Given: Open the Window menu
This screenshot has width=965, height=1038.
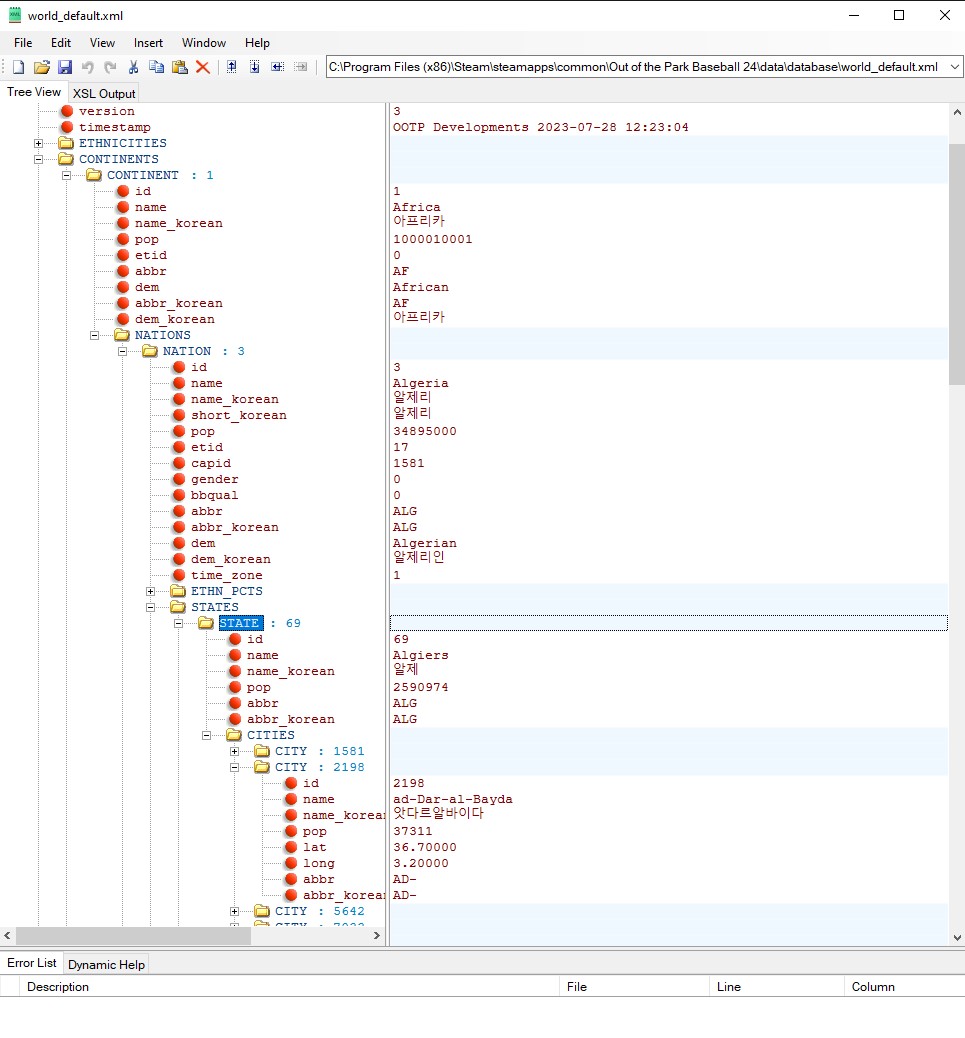Looking at the screenshot, I should [x=203, y=43].
